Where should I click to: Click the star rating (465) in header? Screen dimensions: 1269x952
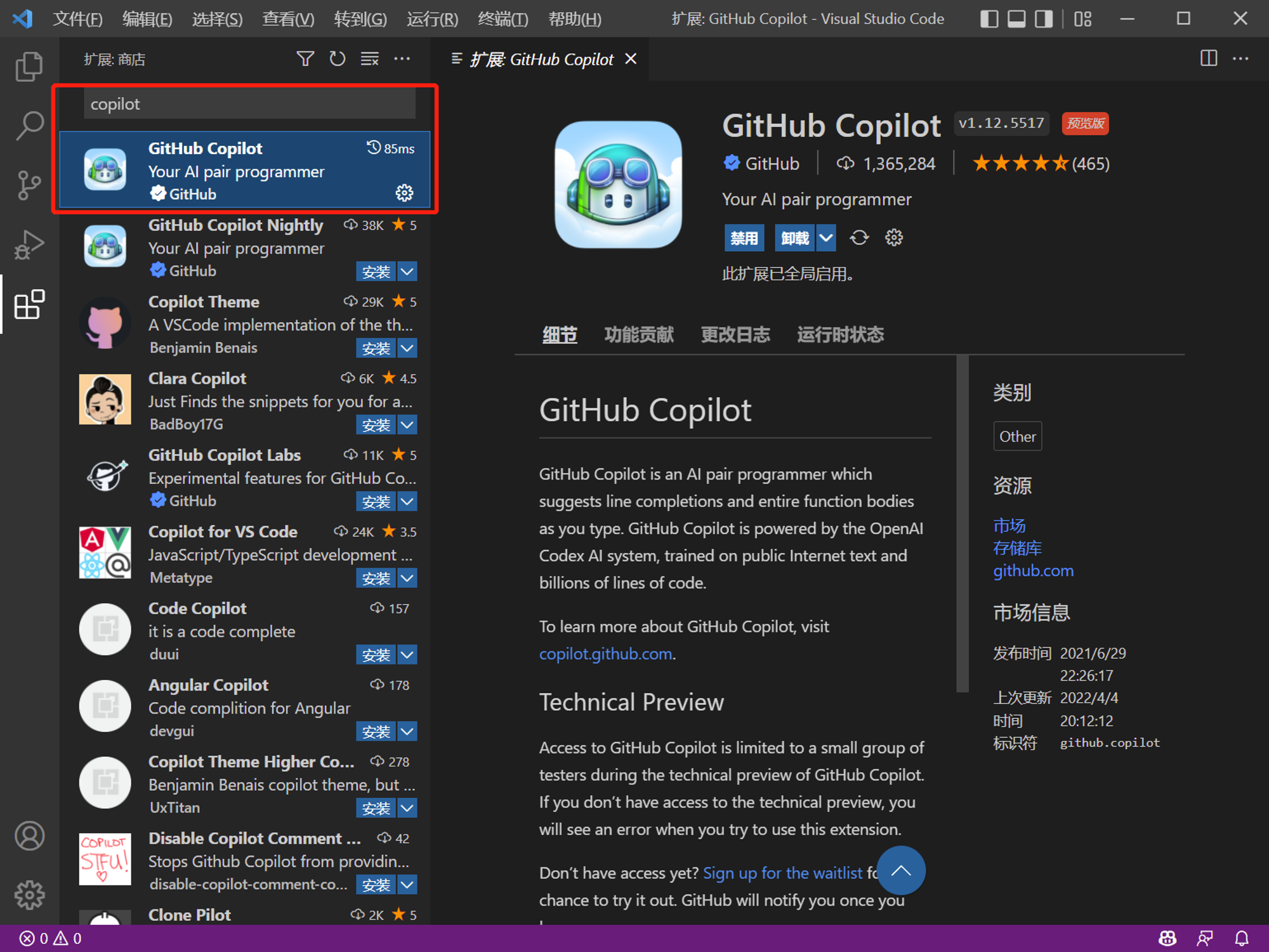tap(1041, 164)
